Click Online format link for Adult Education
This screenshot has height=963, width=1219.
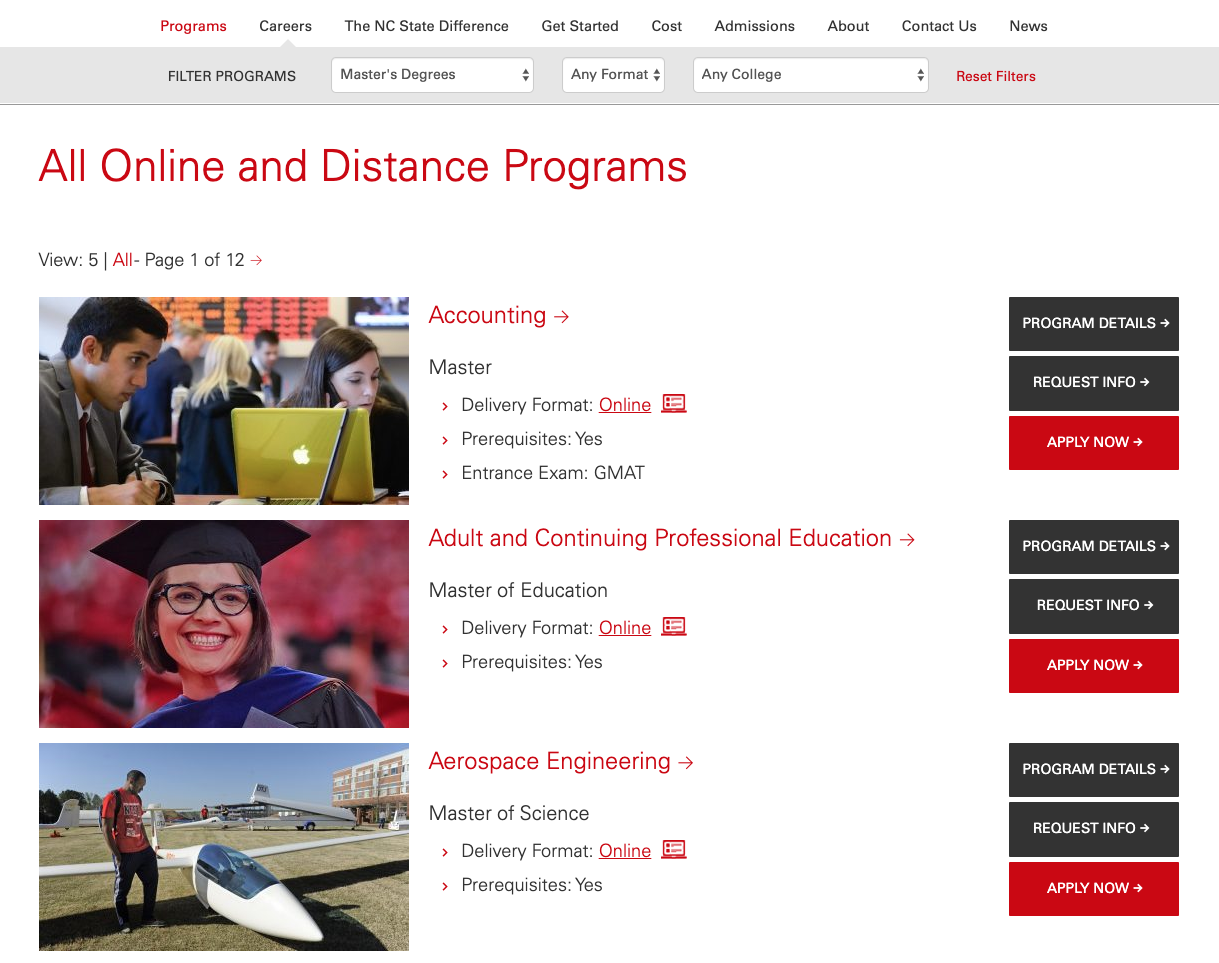[625, 628]
